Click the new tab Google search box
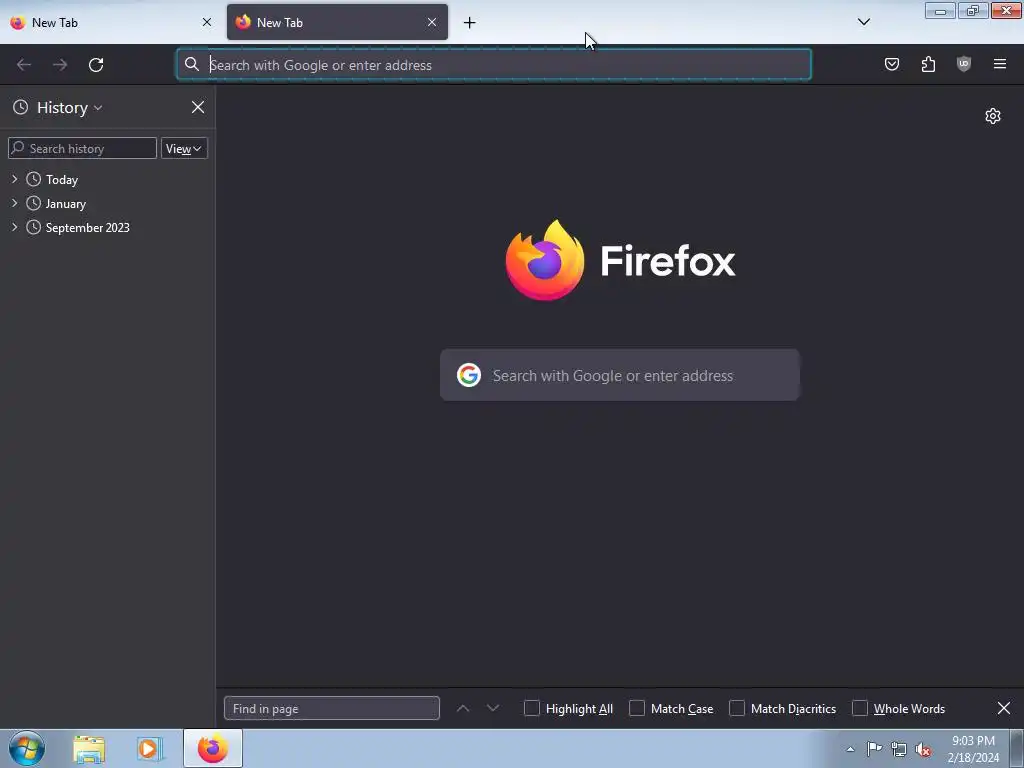The image size is (1024, 768). 620,375
